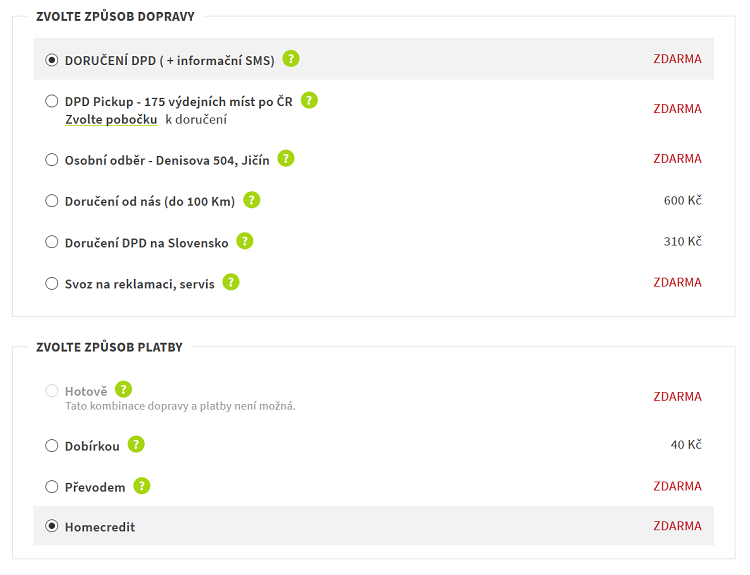
Task: Show help for DPD na Slovensko
Action: coord(245,241)
